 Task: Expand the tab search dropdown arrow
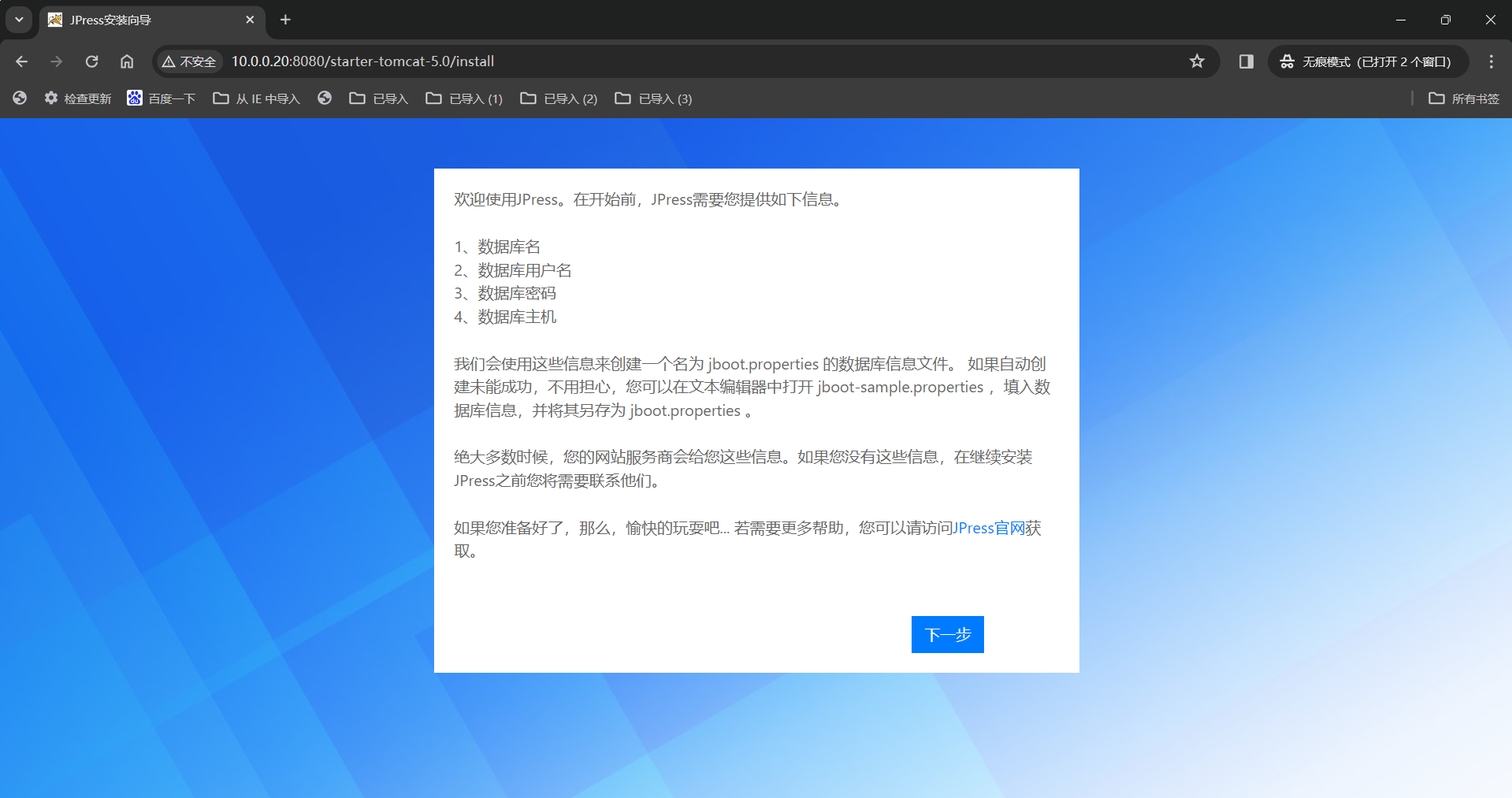pos(19,20)
